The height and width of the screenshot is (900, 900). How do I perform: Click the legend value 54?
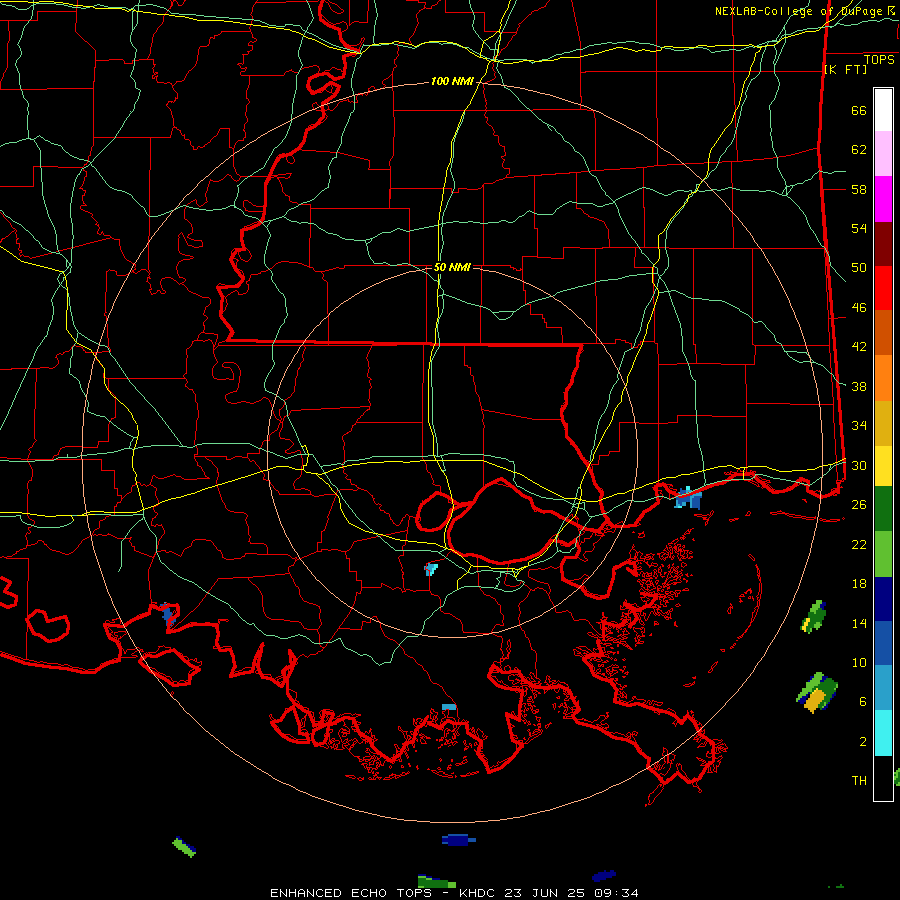pyautogui.click(x=859, y=228)
